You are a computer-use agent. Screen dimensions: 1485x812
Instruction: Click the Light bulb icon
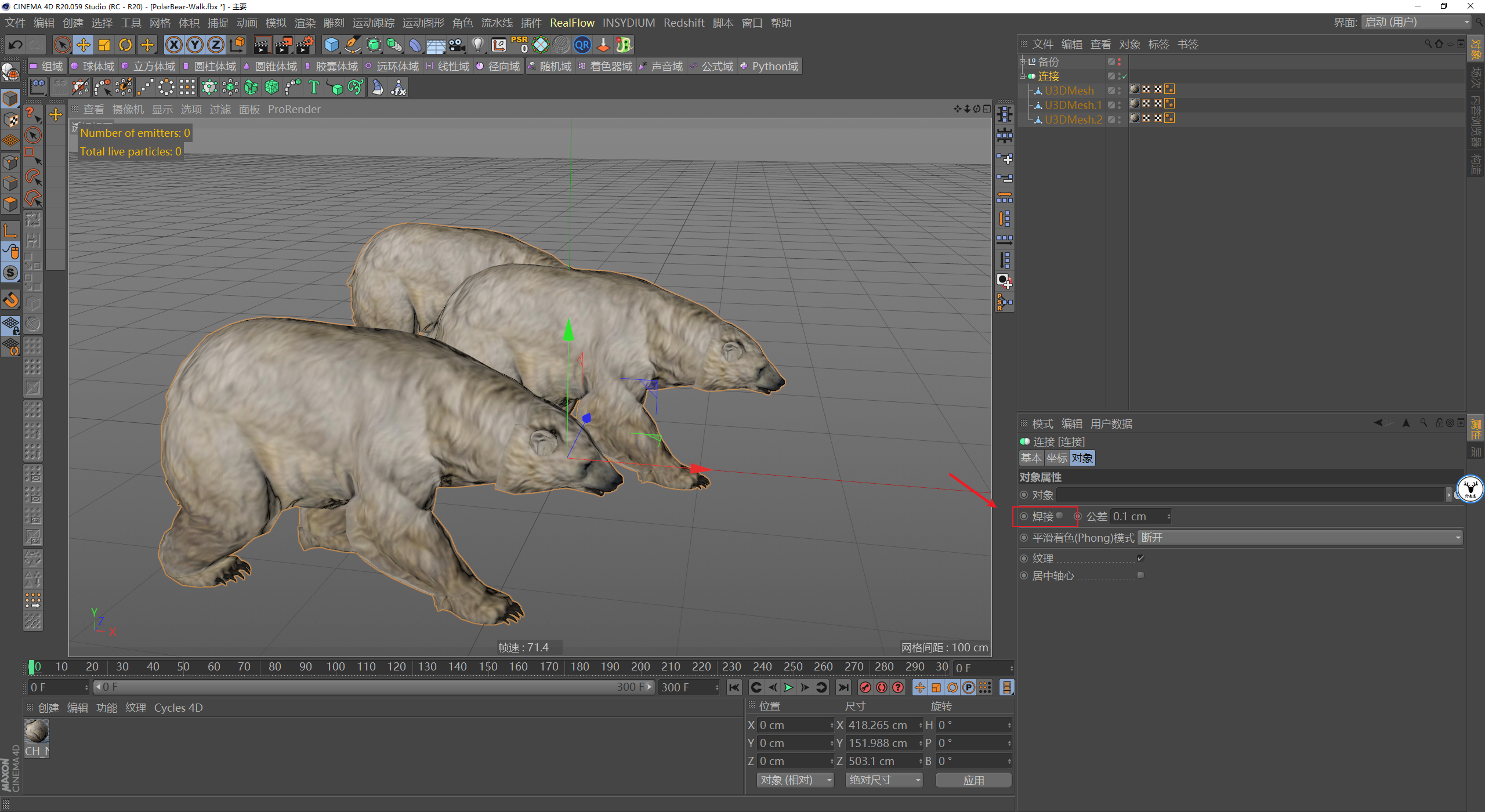(x=477, y=45)
